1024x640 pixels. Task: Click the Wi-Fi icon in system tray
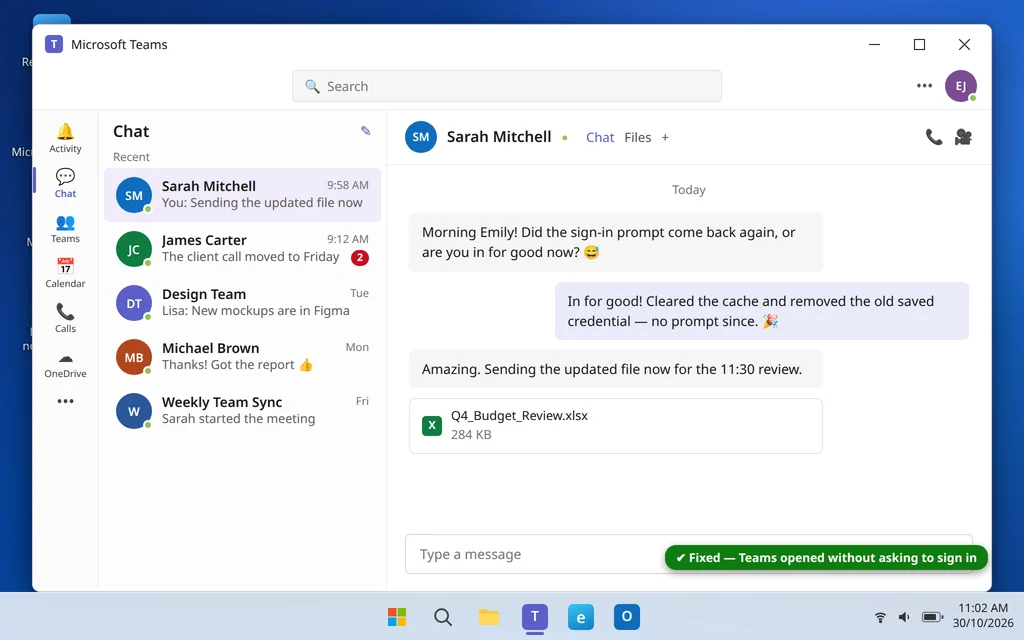(880, 617)
